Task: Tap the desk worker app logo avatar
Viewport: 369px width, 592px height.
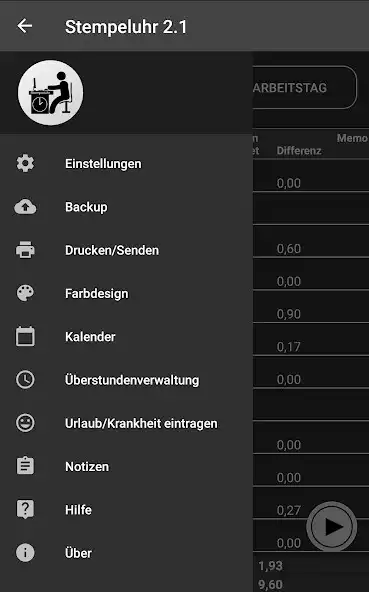Action: tap(51, 93)
